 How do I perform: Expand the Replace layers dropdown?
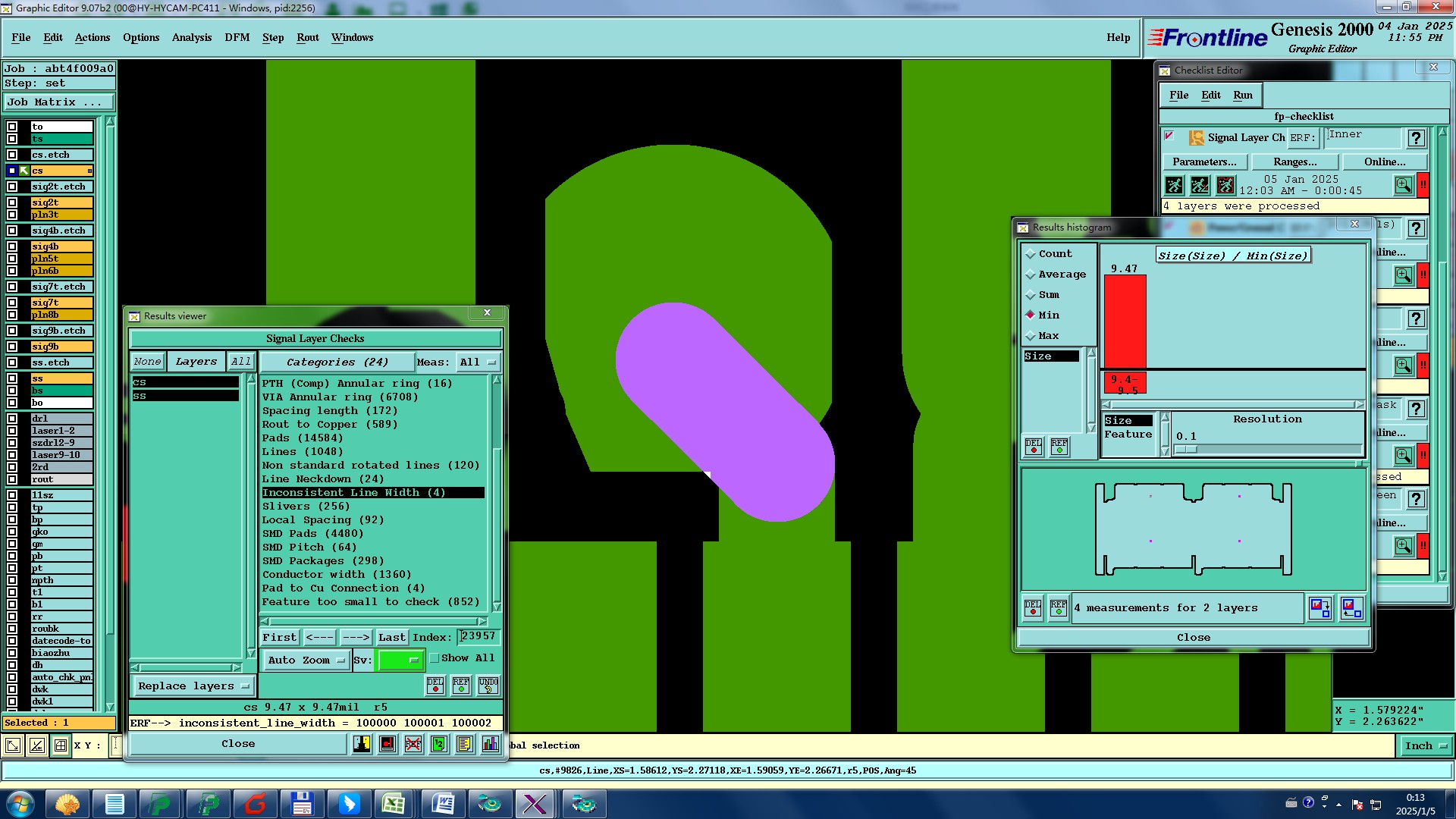point(193,686)
